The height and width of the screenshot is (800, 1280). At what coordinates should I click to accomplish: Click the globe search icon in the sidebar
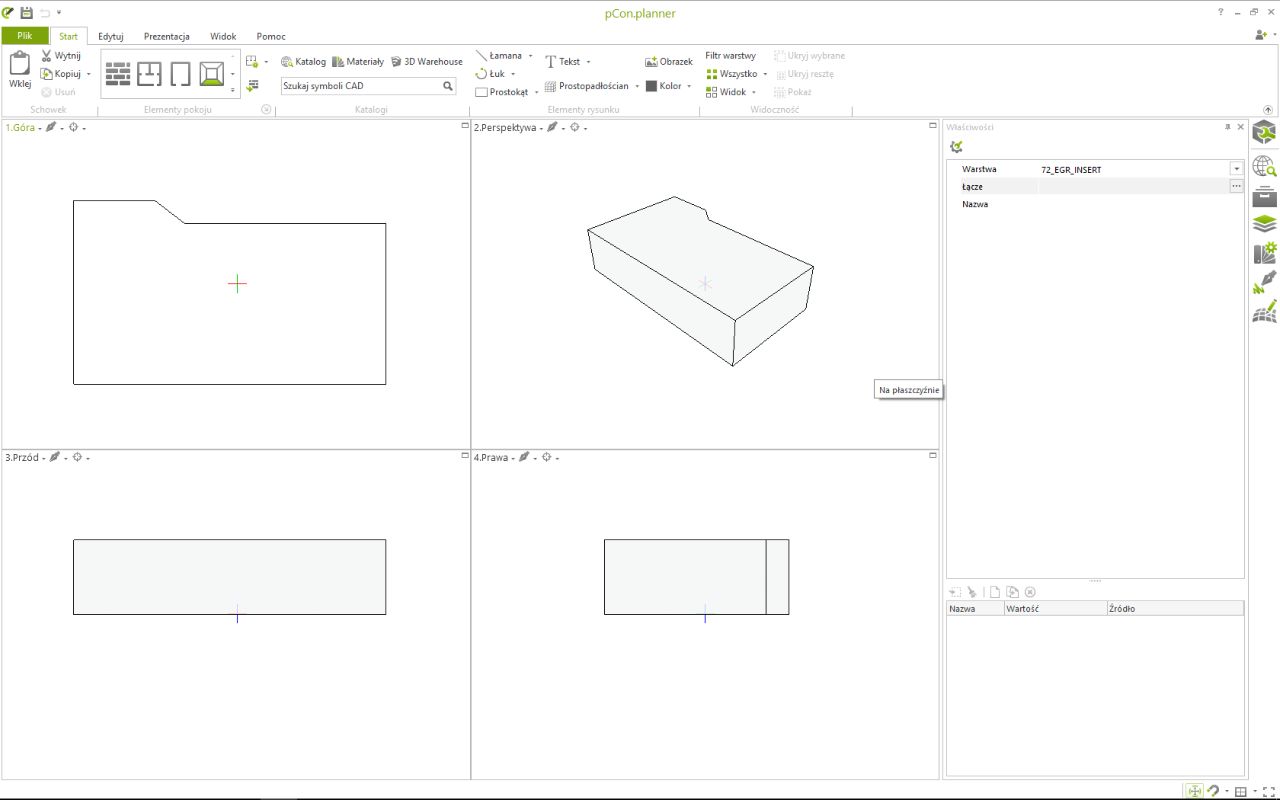(x=1264, y=166)
